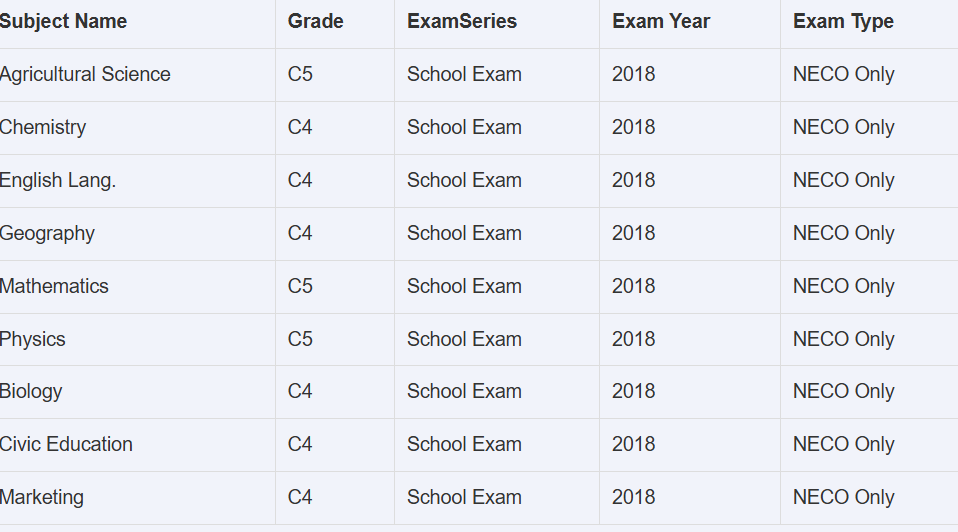Click the Exam Year column header

661,21
